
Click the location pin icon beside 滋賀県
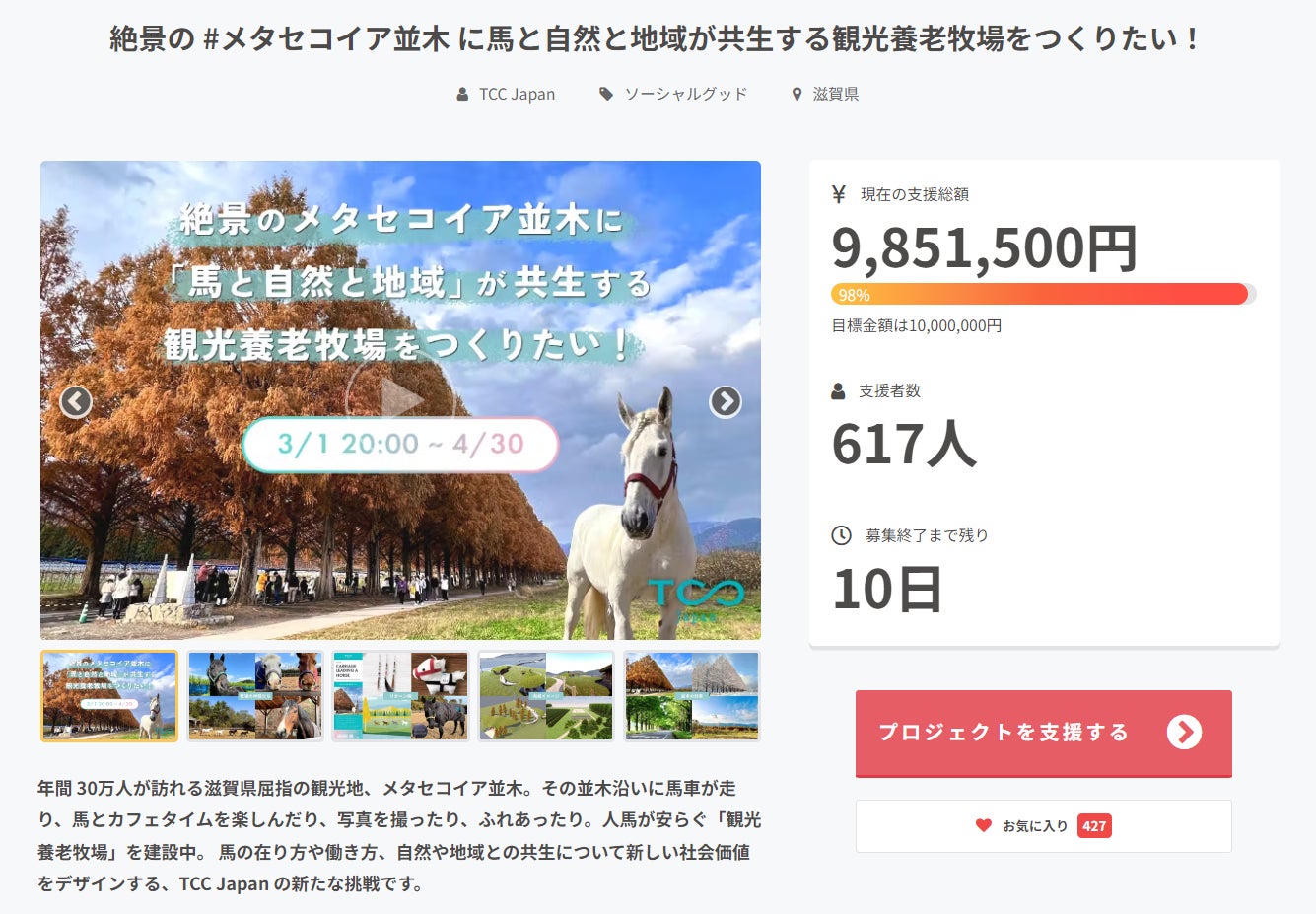[797, 95]
